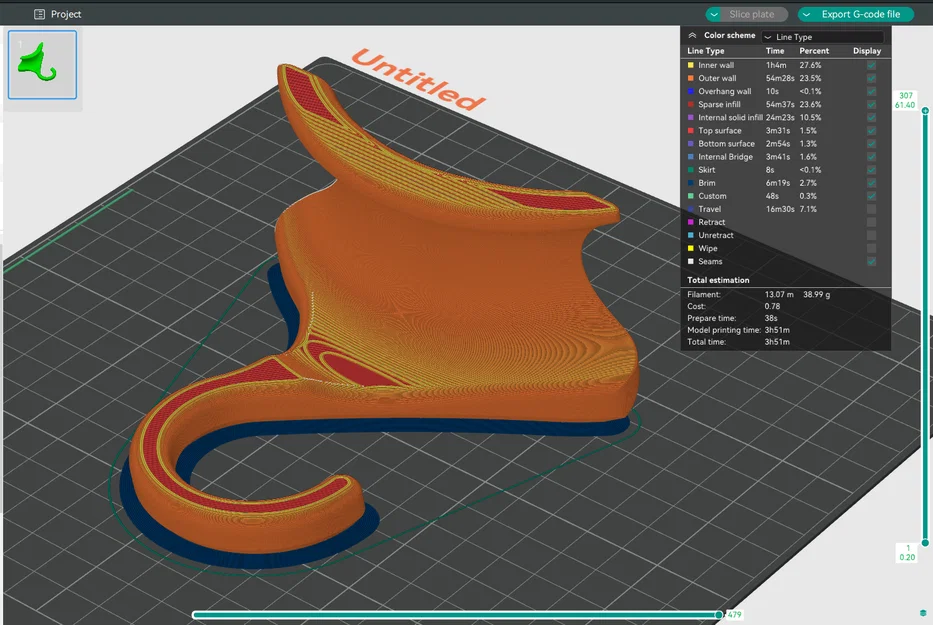Toggle the Seams display checkbox
933x625 pixels.
coord(872,261)
